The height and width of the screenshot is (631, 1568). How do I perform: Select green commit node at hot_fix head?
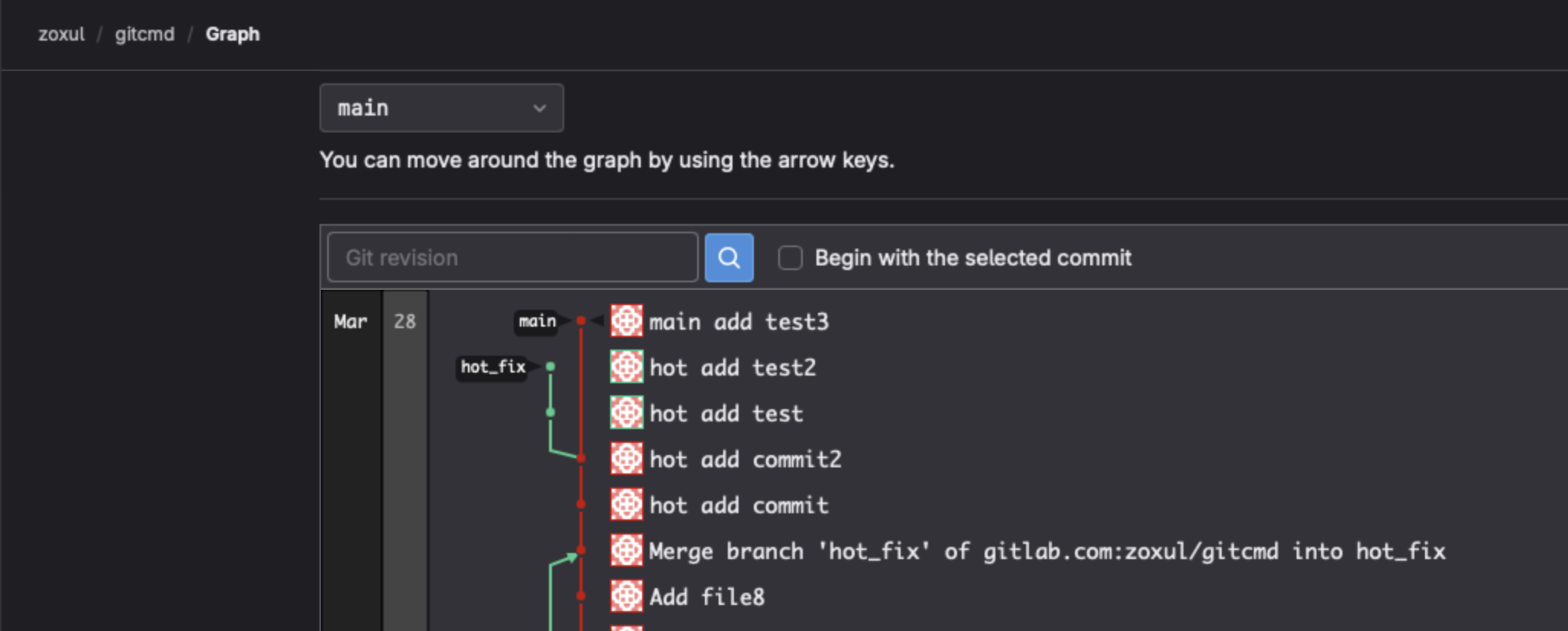tap(550, 367)
